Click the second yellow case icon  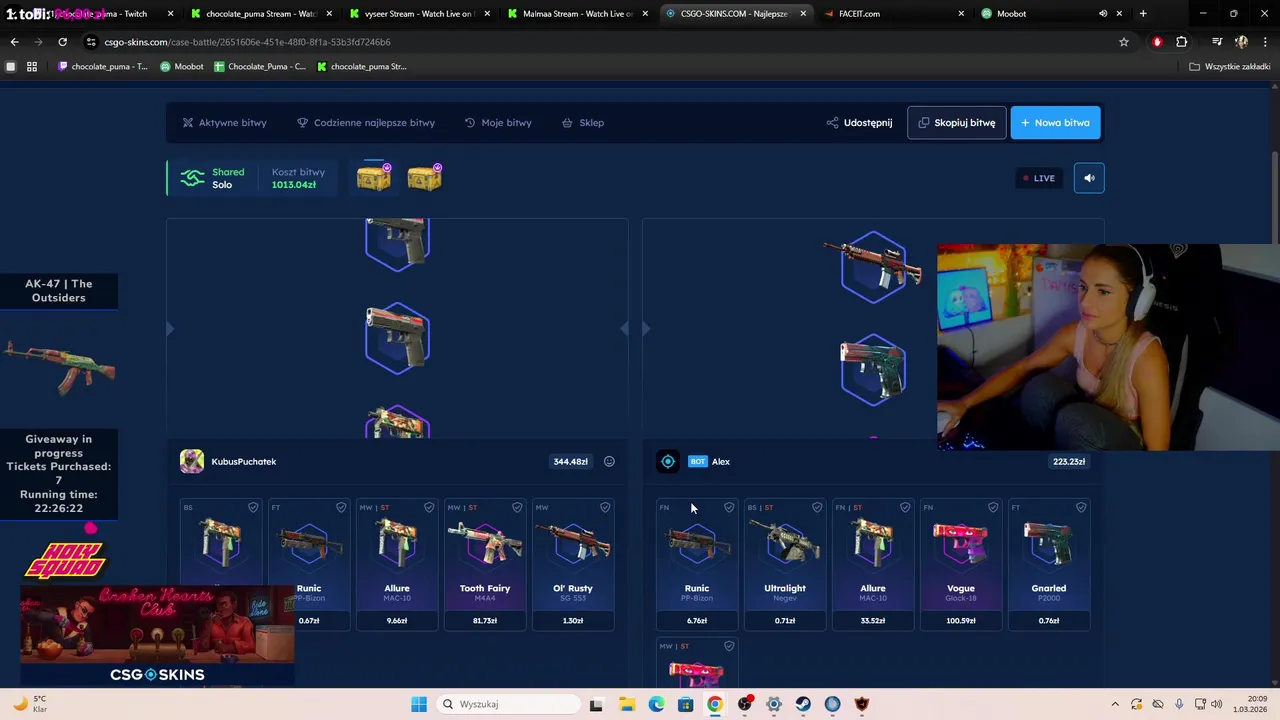[424, 178]
